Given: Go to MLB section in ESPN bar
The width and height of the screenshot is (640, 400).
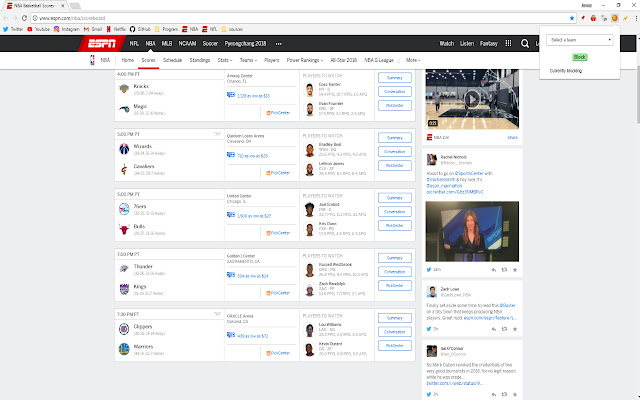Looking at the screenshot, I should click(x=167, y=44).
